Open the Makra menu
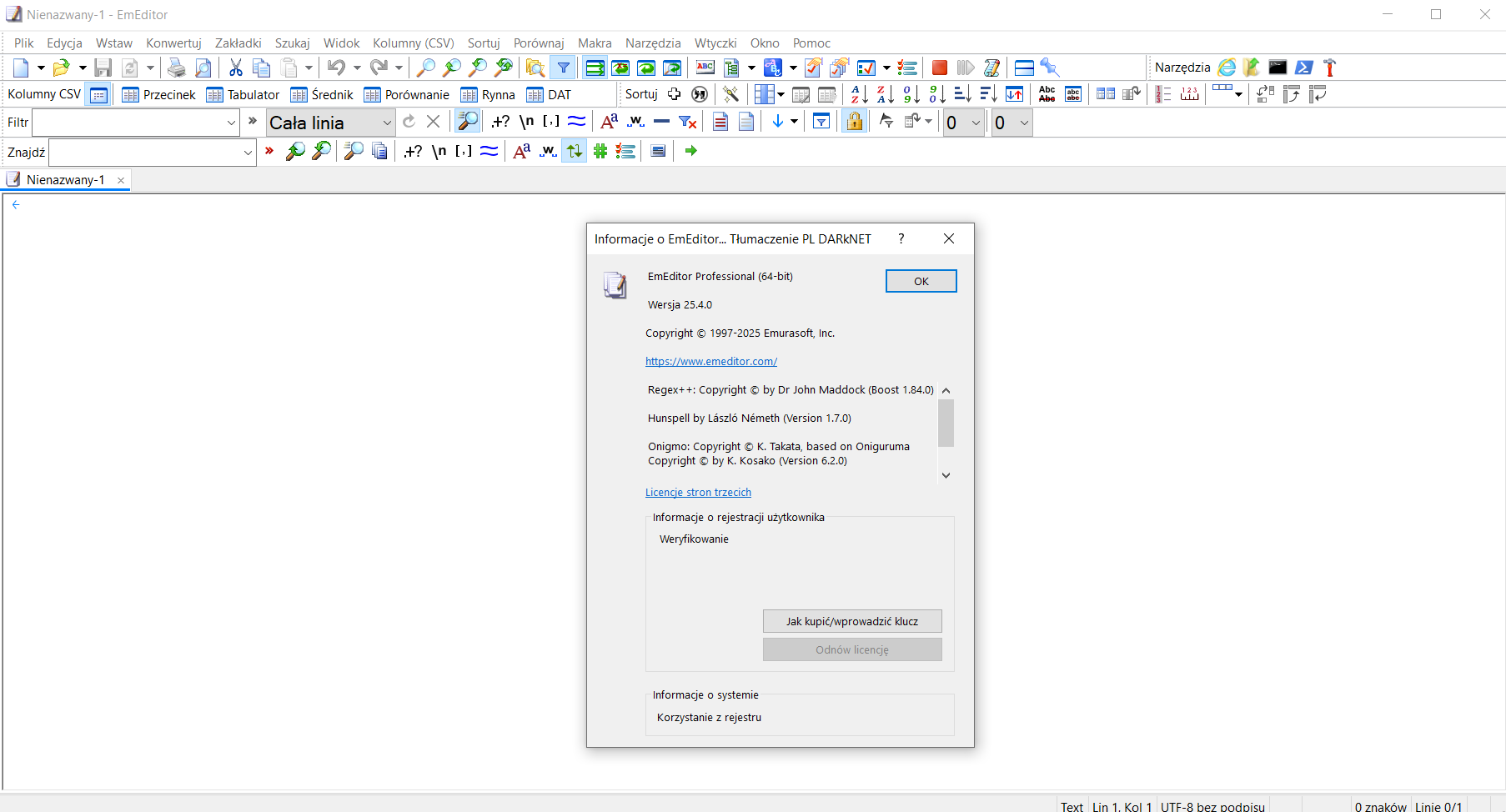The image size is (1506, 812). 595,43
